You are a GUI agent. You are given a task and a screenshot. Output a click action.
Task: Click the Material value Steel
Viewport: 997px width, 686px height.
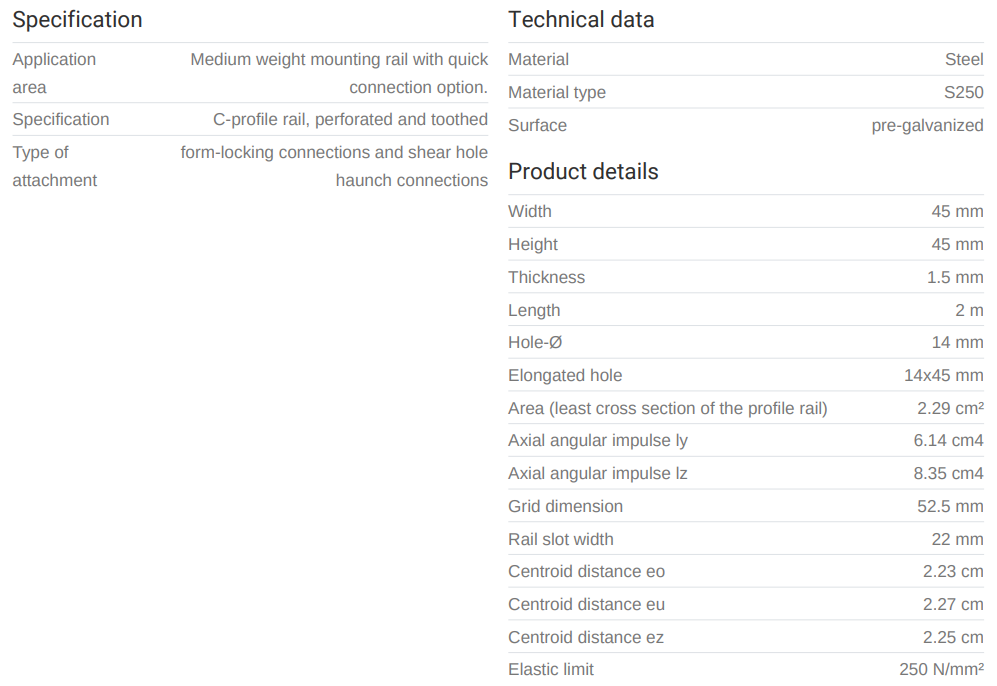click(x=964, y=60)
